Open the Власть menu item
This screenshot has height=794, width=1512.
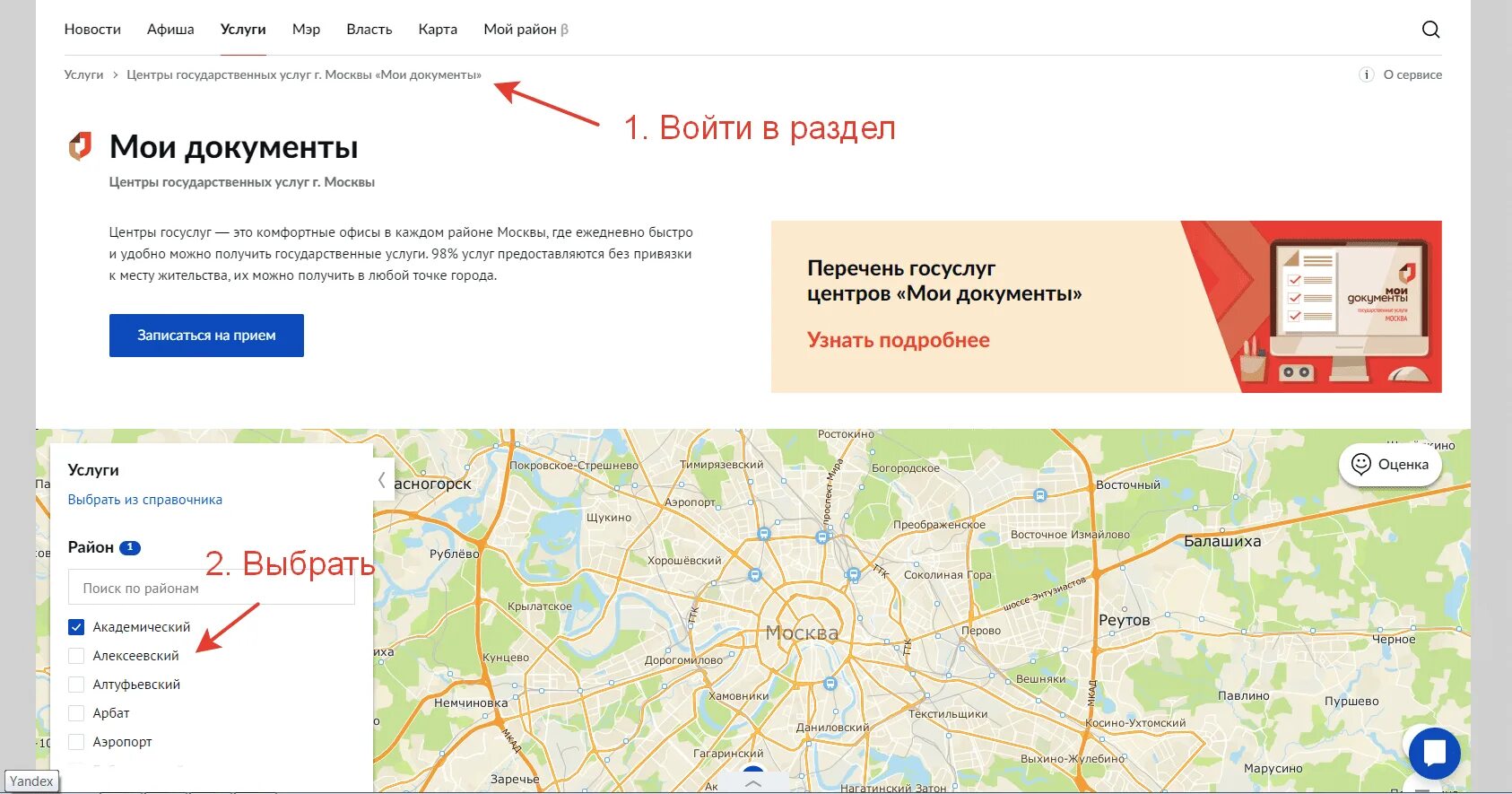click(x=369, y=30)
